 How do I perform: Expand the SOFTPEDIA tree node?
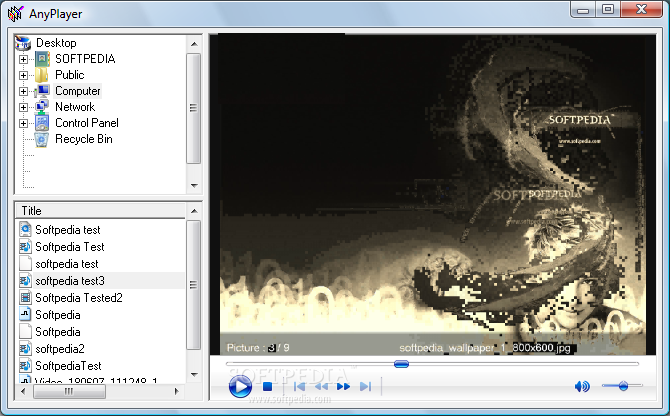(24, 59)
